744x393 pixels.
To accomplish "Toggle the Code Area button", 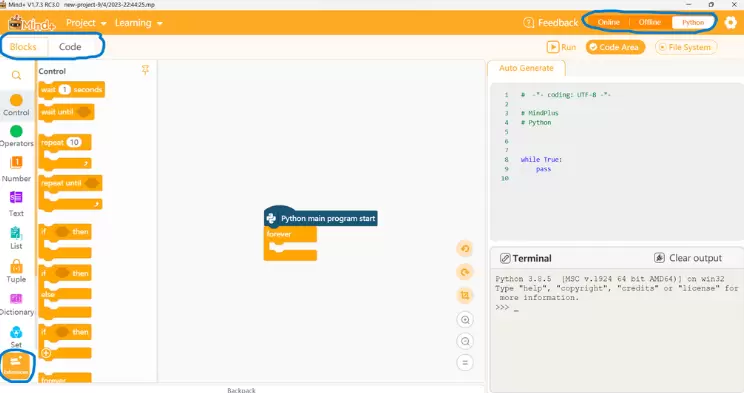I will point(615,47).
